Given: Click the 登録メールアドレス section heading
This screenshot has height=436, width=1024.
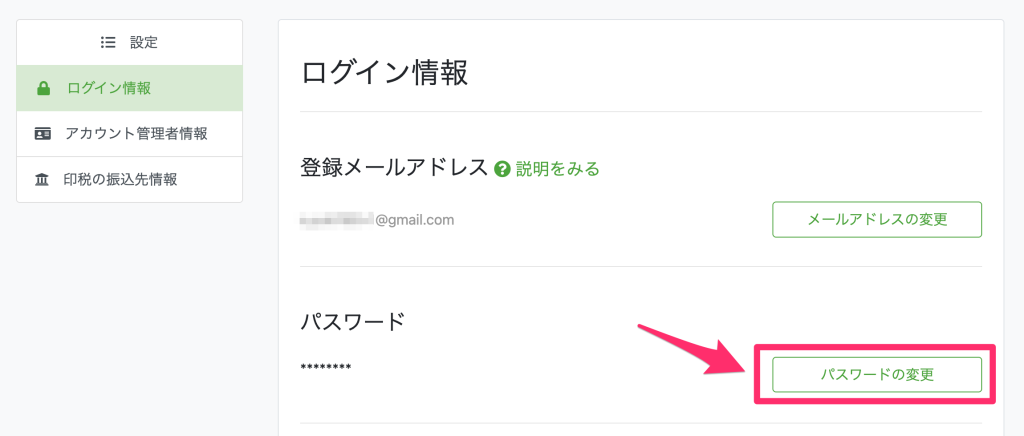Looking at the screenshot, I should 394,168.
